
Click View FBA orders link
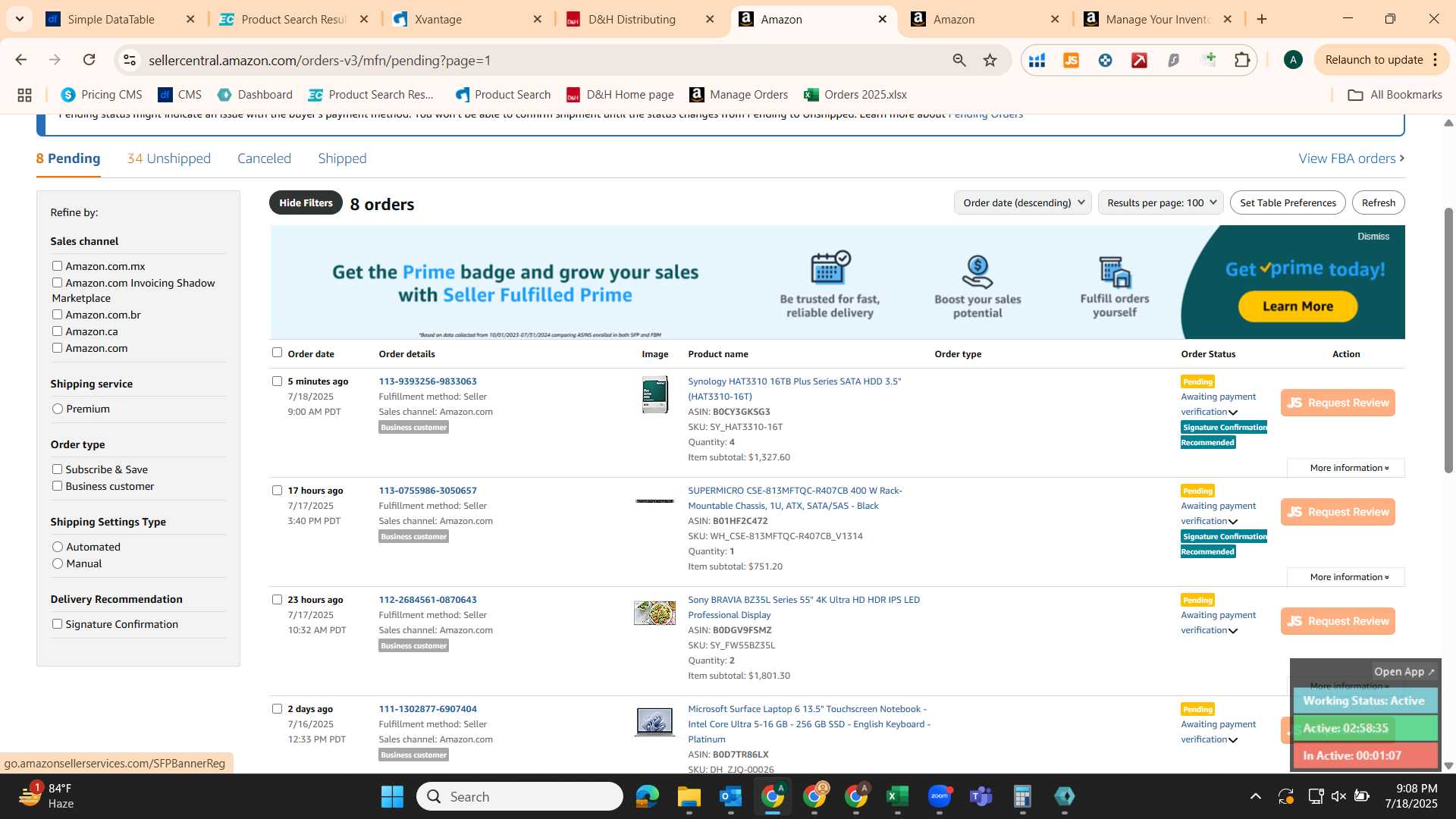point(1351,158)
